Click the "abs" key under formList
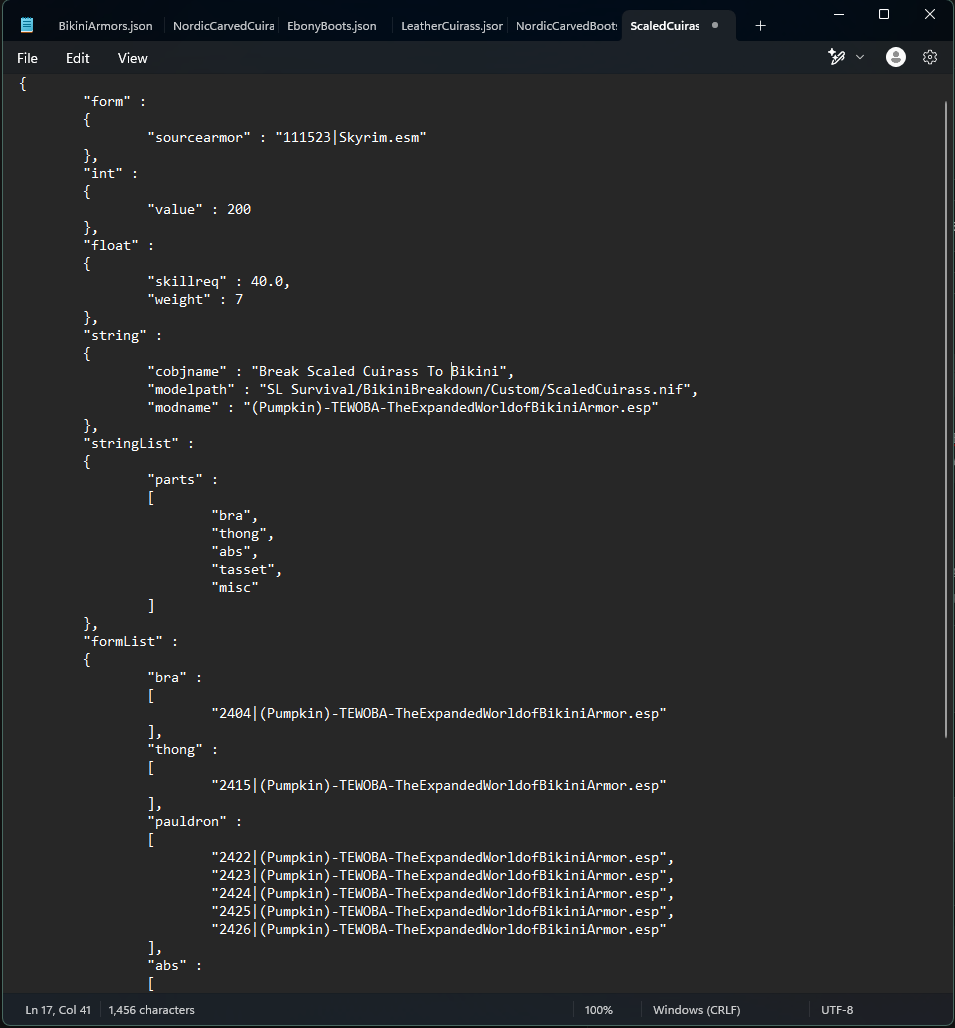 pos(167,965)
